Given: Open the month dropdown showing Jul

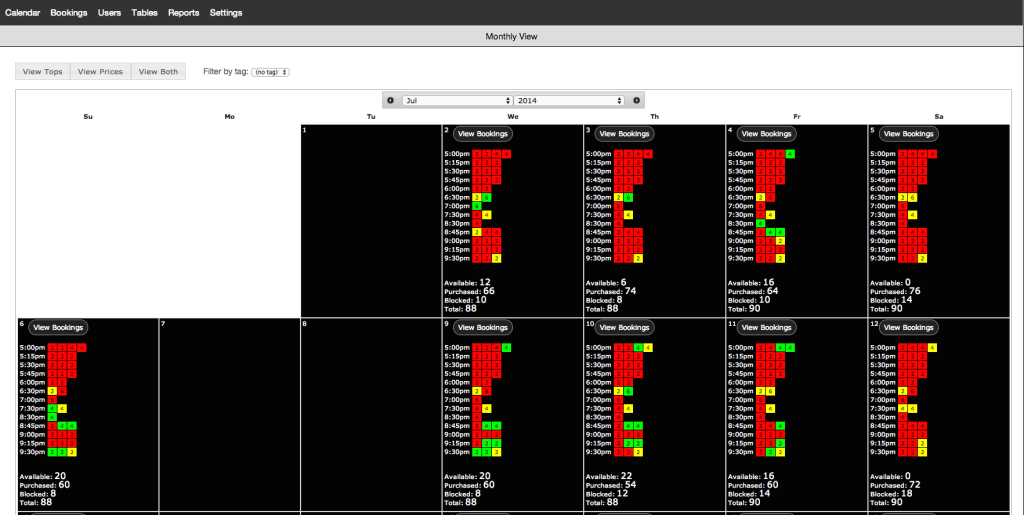Looking at the screenshot, I should point(457,100).
